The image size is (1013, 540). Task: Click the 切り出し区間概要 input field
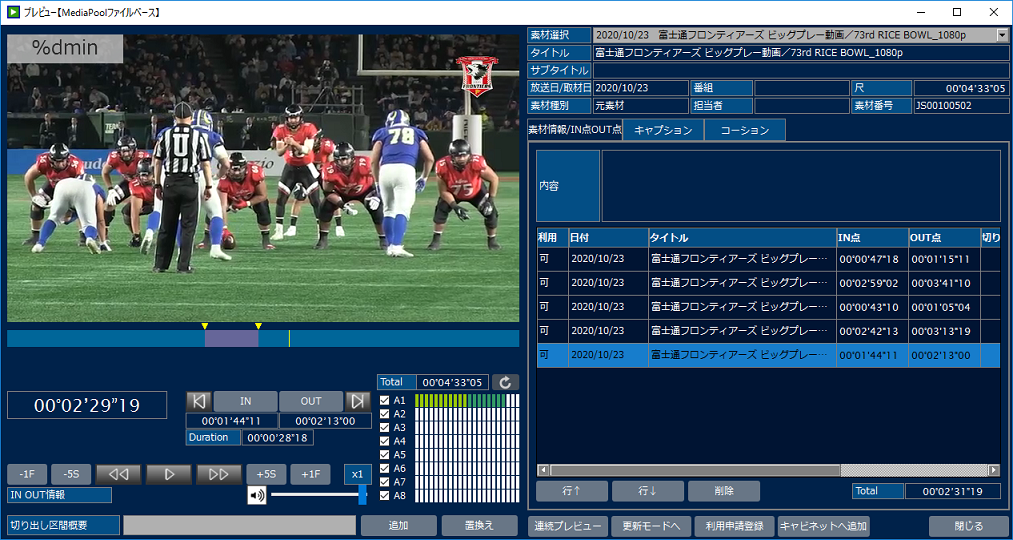point(240,525)
